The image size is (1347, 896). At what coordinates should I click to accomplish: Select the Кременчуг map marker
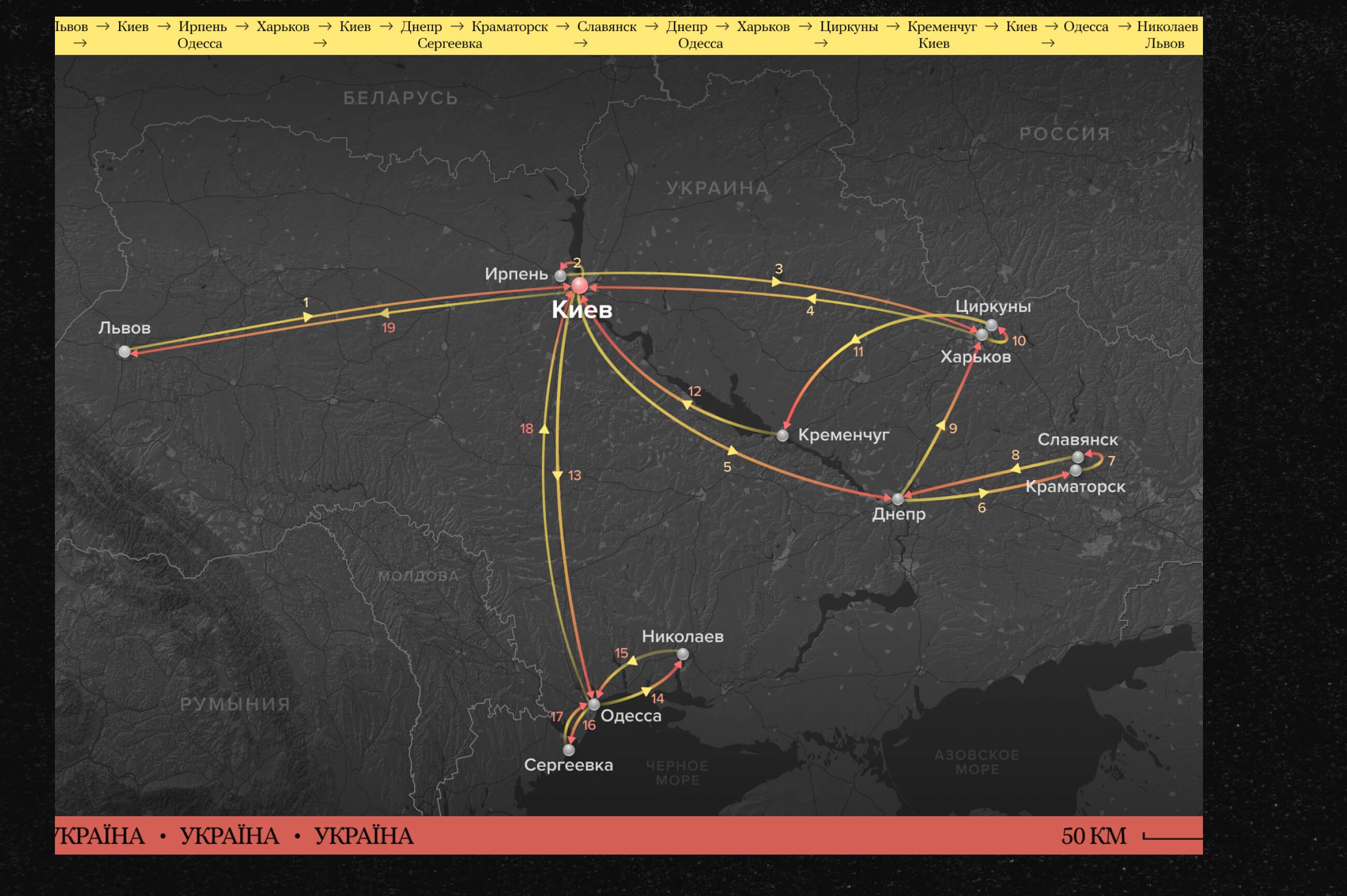tap(782, 436)
